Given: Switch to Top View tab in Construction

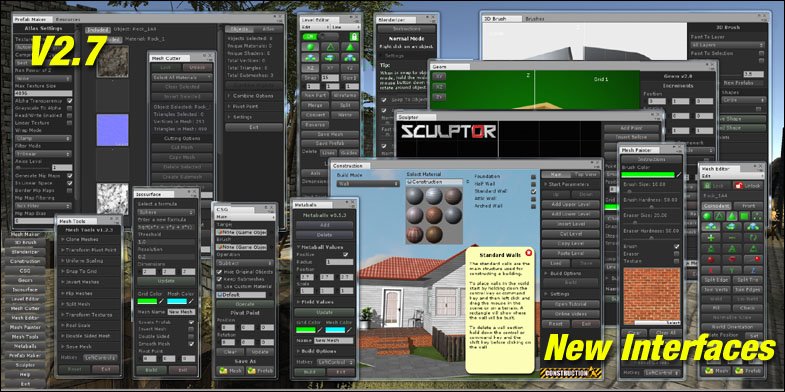Looking at the screenshot, I should (586, 174).
